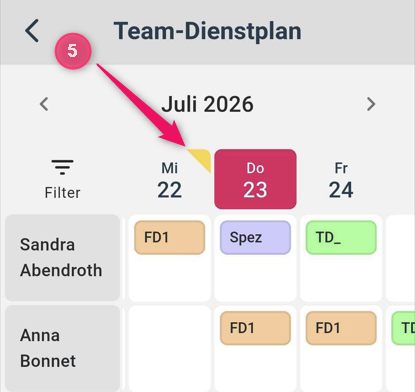Click the yellow corner marker on Mi 22
The image size is (415, 392).
[x=203, y=157]
